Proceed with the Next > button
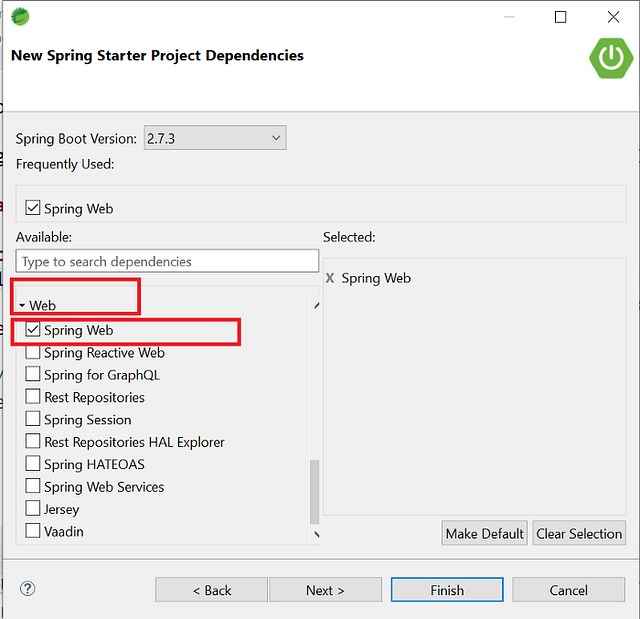This screenshot has width=640, height=619. click(x=325, y=590)
